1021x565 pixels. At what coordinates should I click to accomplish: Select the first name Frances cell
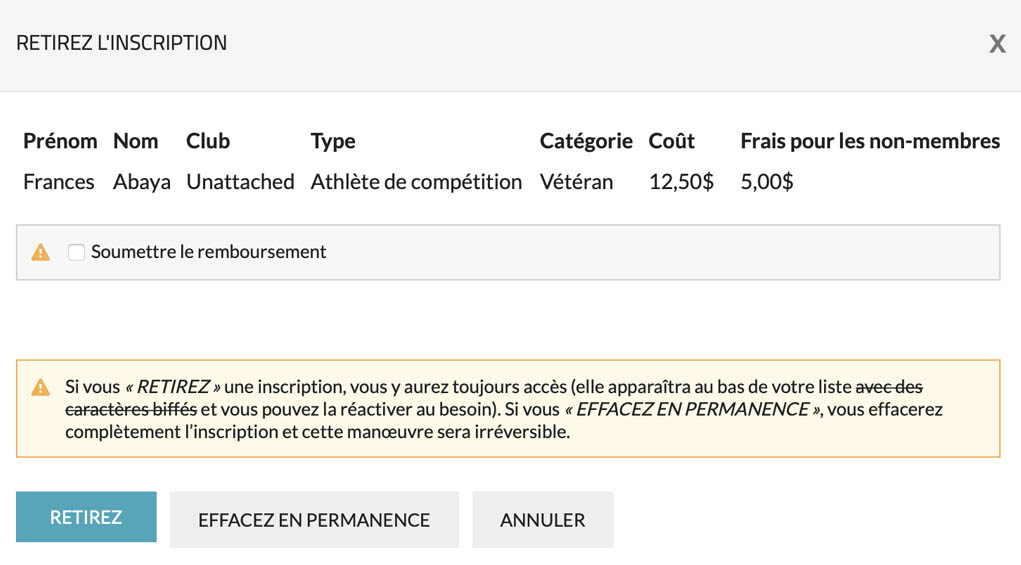pos(59,182)
